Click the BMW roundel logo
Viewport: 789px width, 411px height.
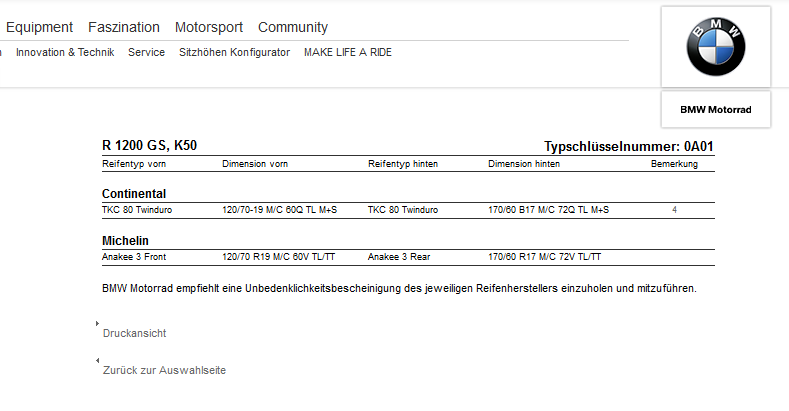pos(716,47)
